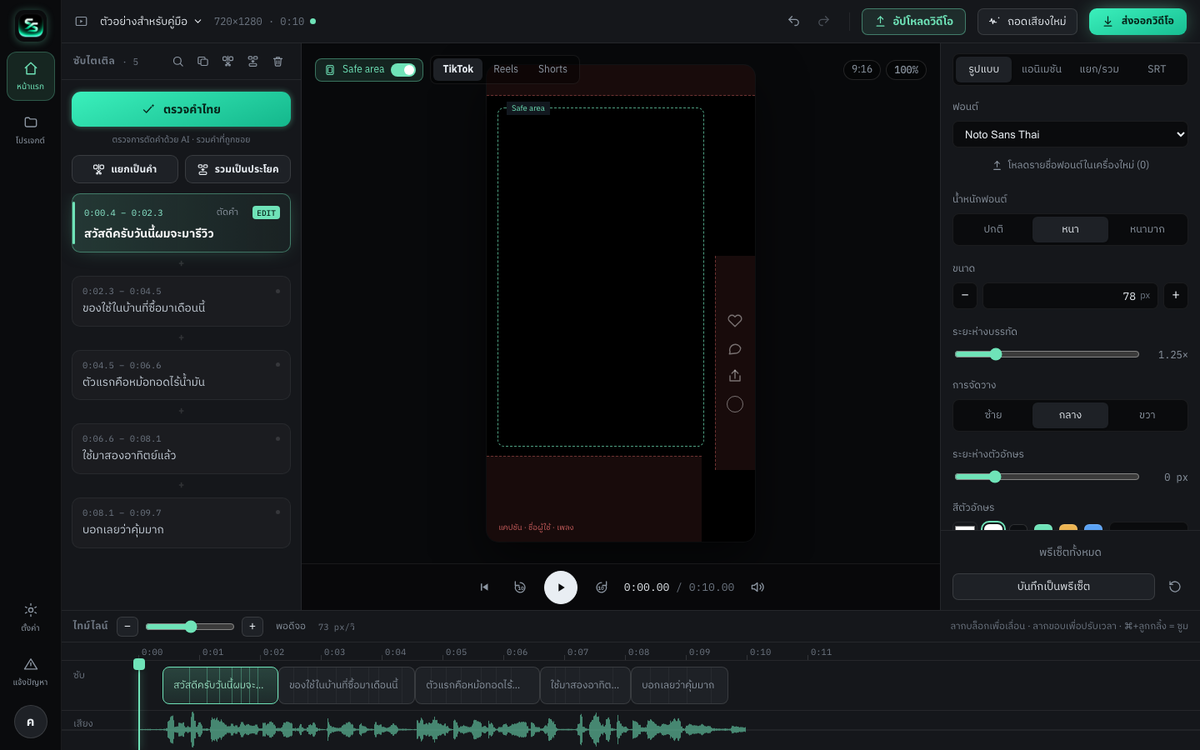Viewport: 1200px width, 750px height.
Task: Click the merge icon in subtitle header
Action: click(253, 61)
